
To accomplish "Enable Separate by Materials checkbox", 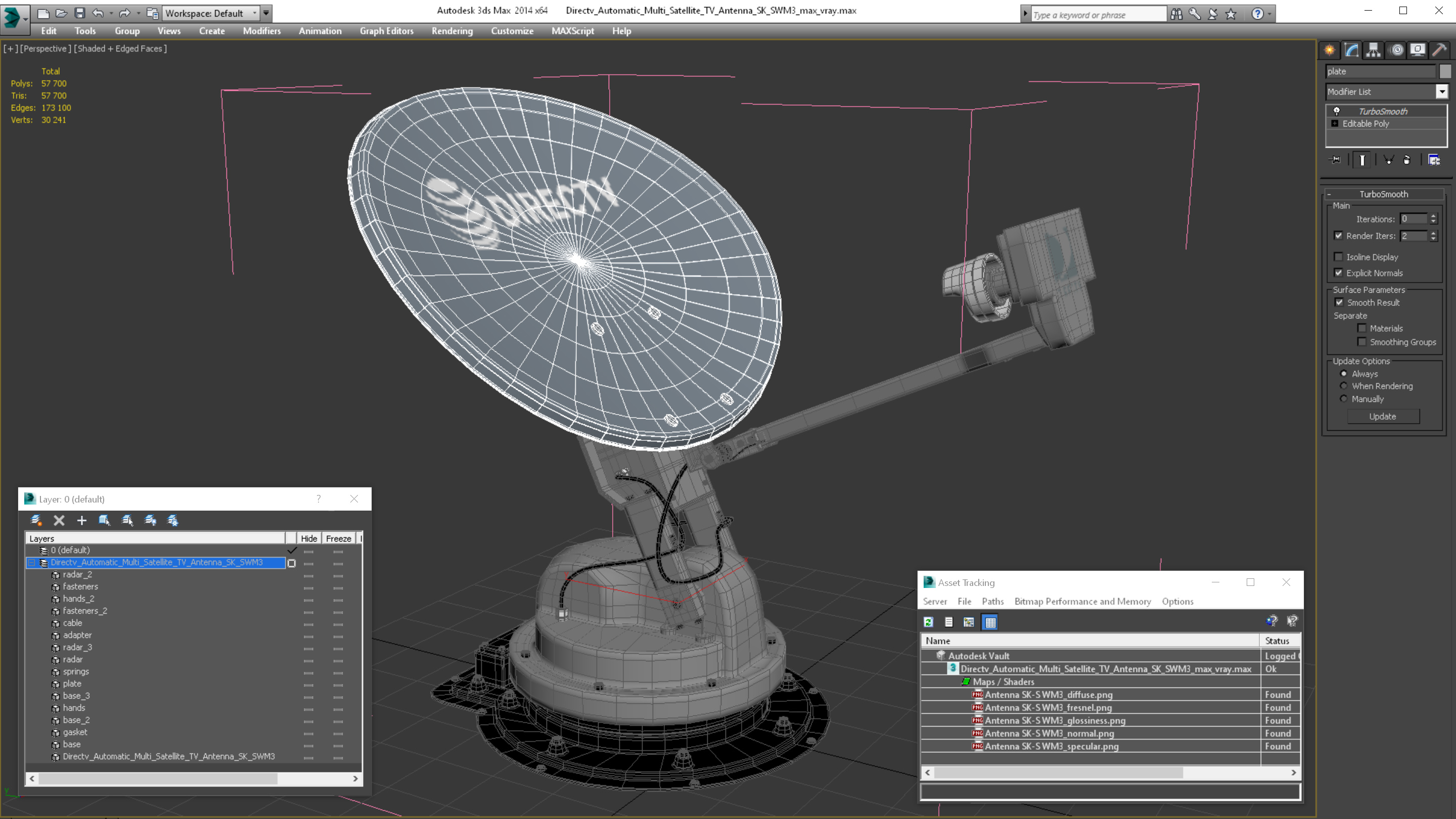I will tap(1362, 328).
